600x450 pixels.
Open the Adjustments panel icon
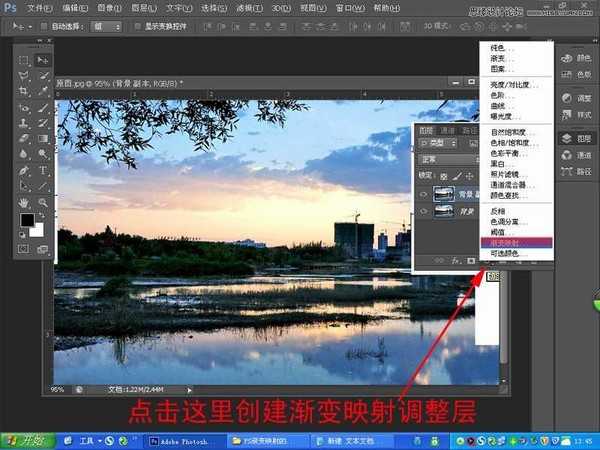[x=567, y=98]
